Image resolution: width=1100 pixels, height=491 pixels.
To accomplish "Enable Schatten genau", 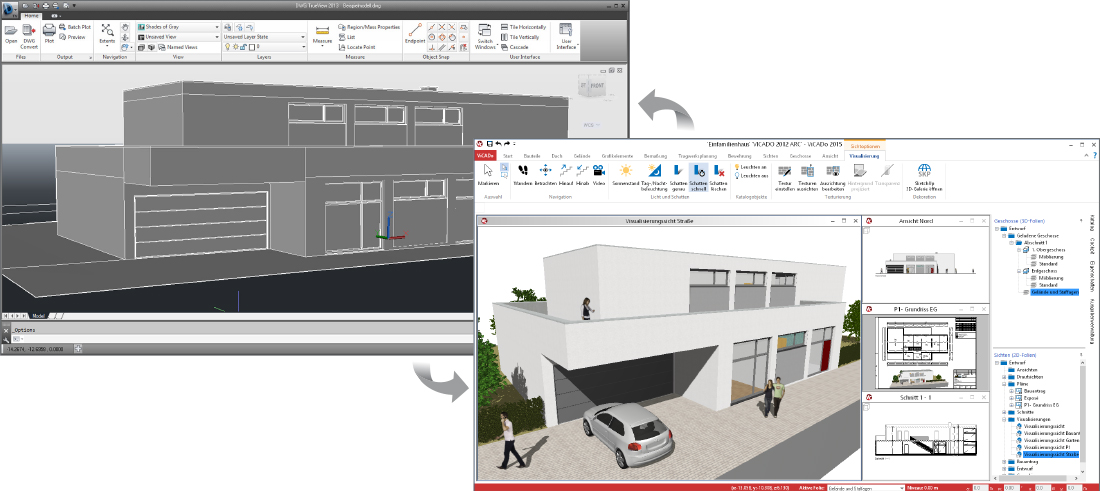I will coord(678,177).
